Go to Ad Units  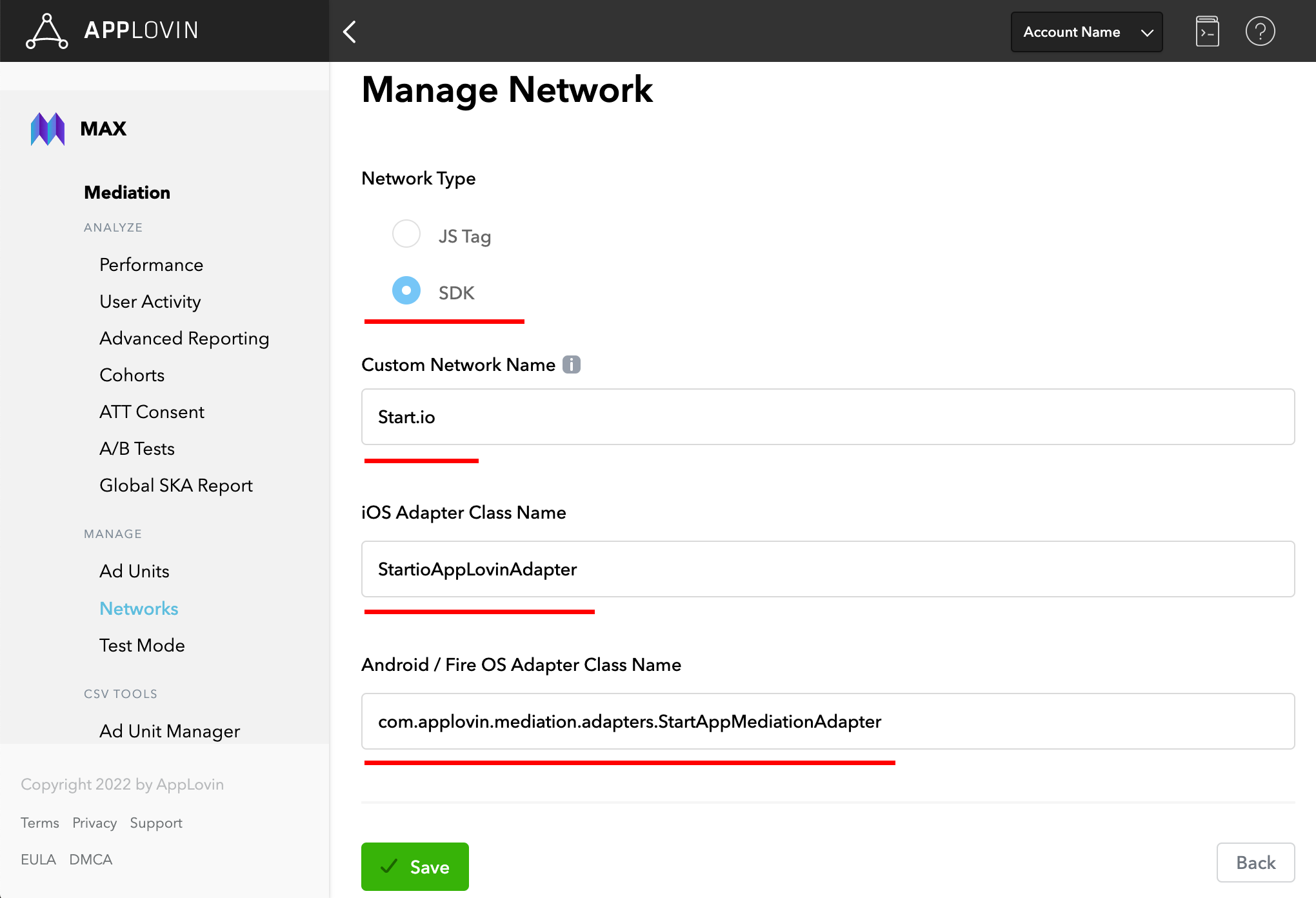click(x=134, y=571)
